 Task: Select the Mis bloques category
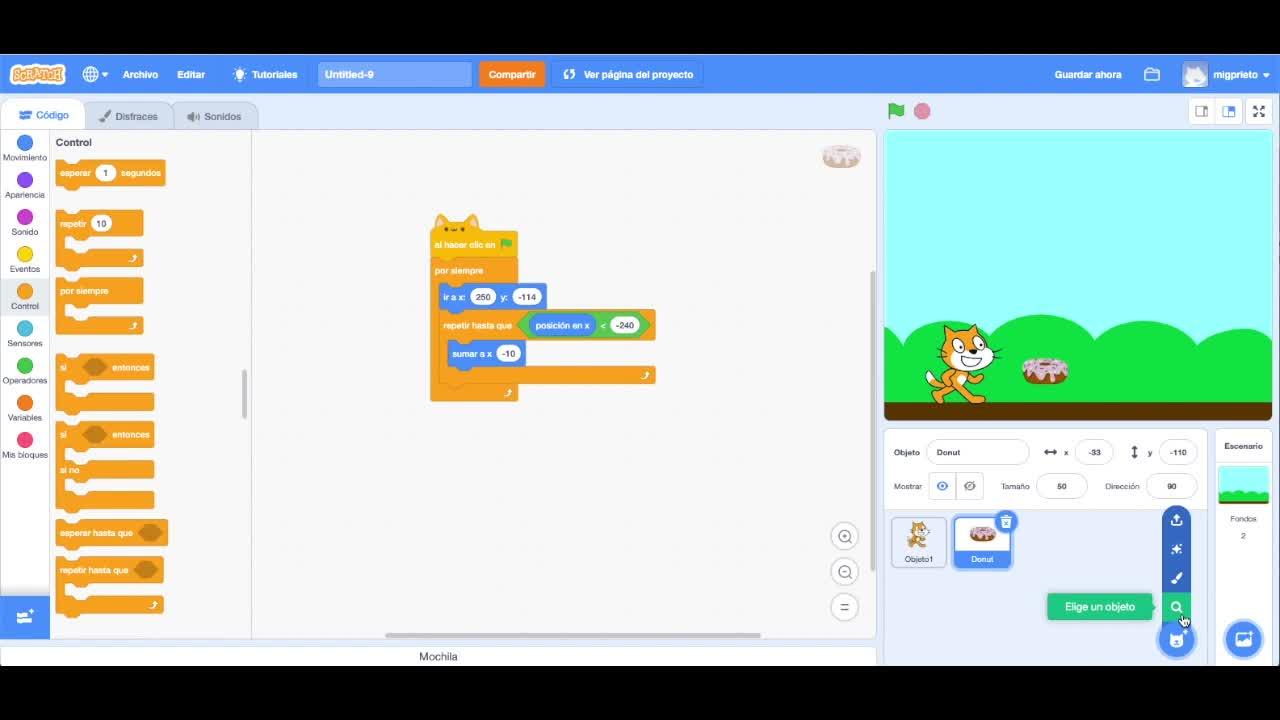(25, 445)
